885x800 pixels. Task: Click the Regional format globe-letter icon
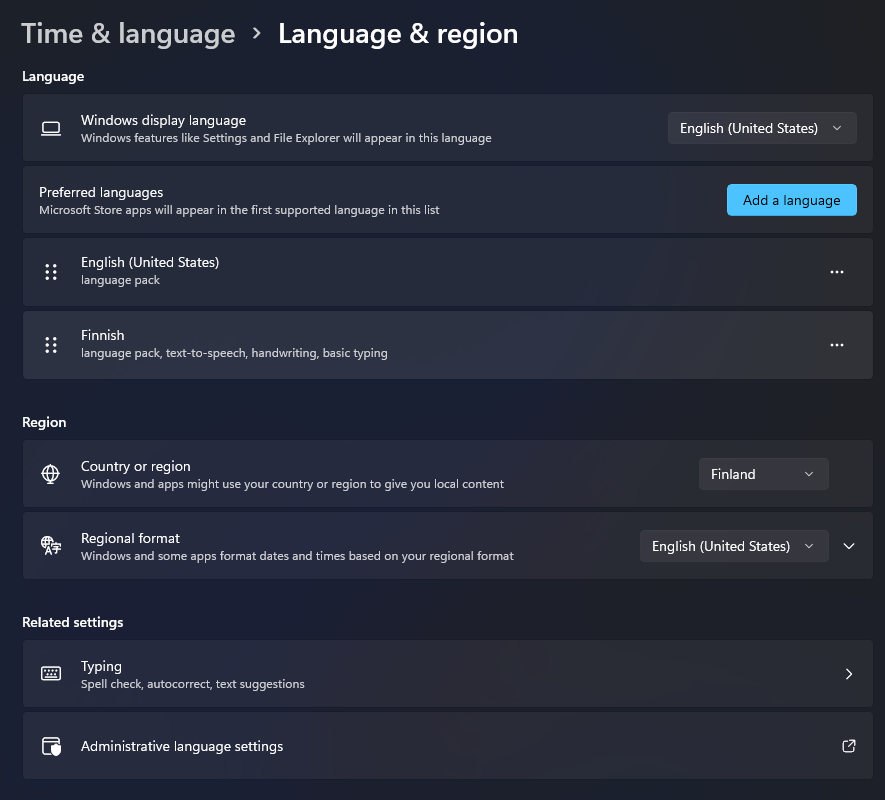pyautogui.click(x=51, y=546)
